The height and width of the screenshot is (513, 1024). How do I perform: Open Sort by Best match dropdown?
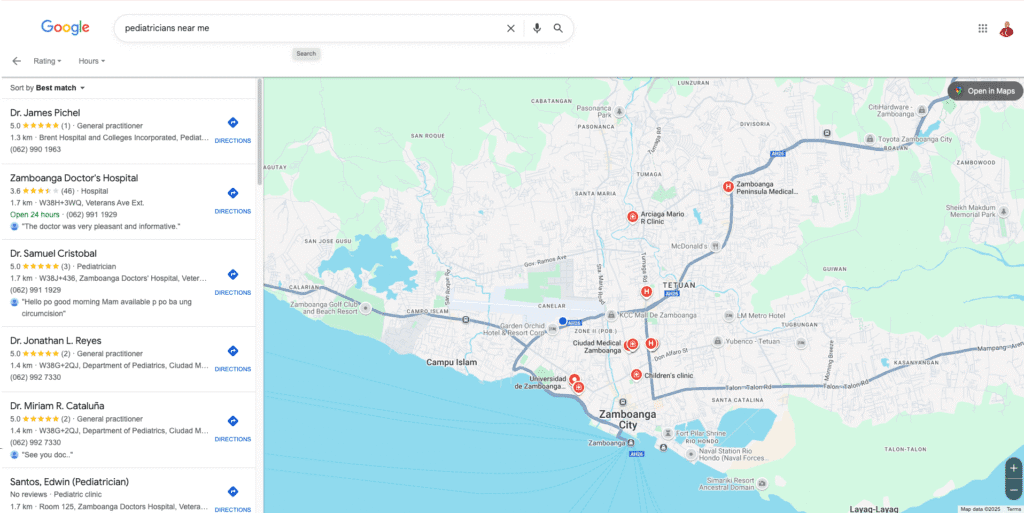[x=48, y=87]
